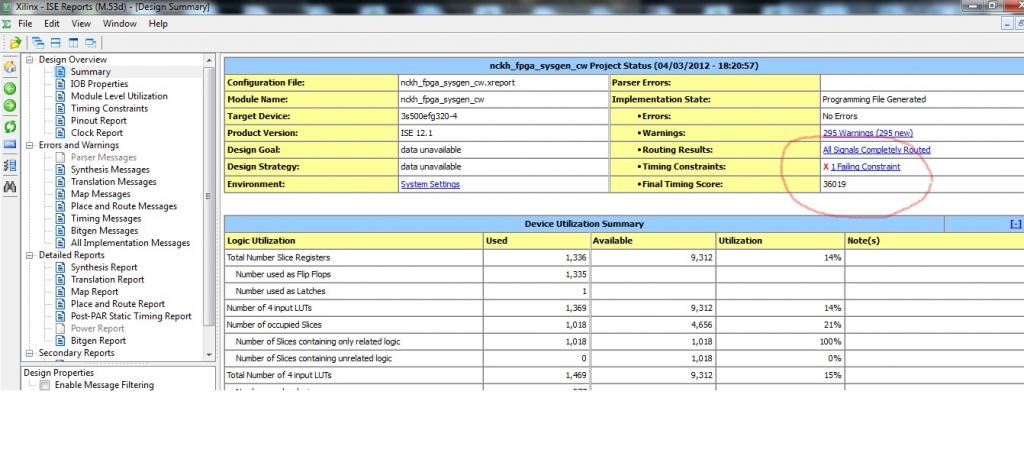Open Map Messages in the tree
Image resolution: width=1024 pixels, height=469 pixels.
[101, 194]
